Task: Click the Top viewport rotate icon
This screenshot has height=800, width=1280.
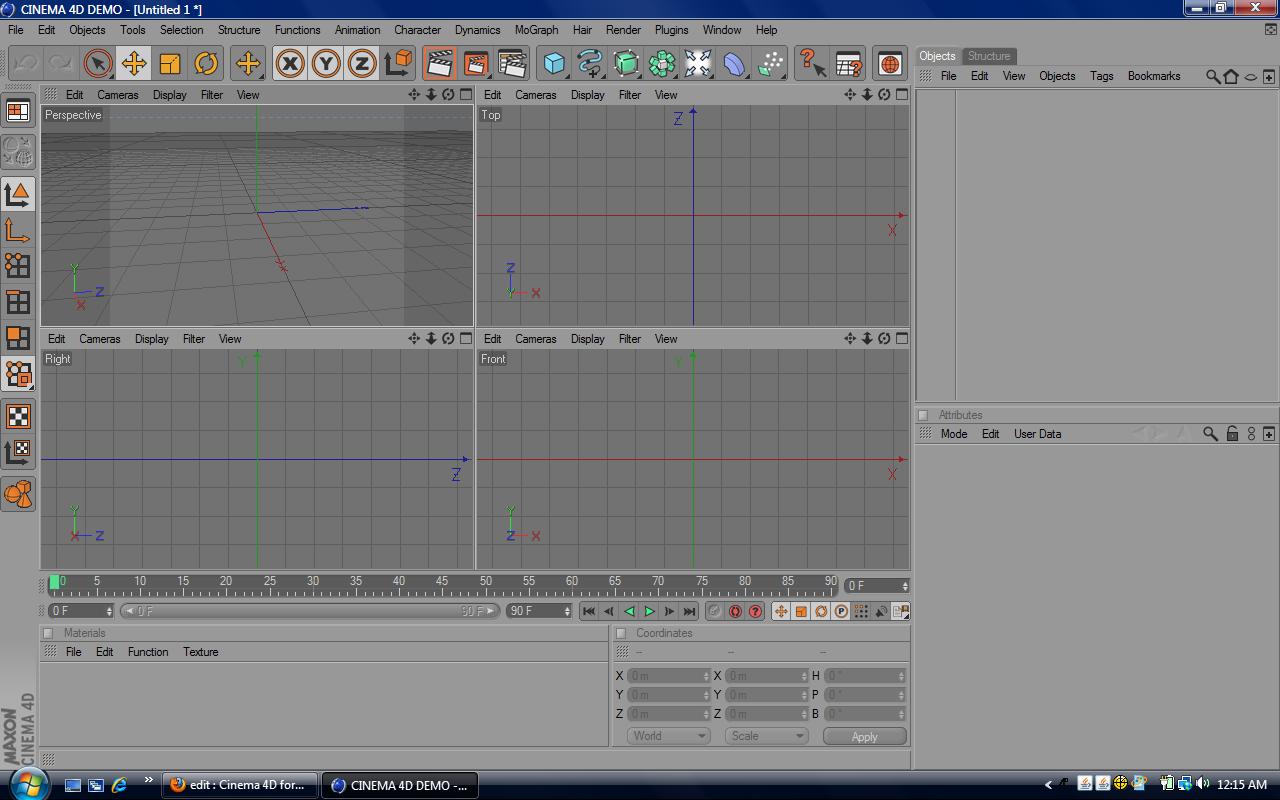Action: 884,94
